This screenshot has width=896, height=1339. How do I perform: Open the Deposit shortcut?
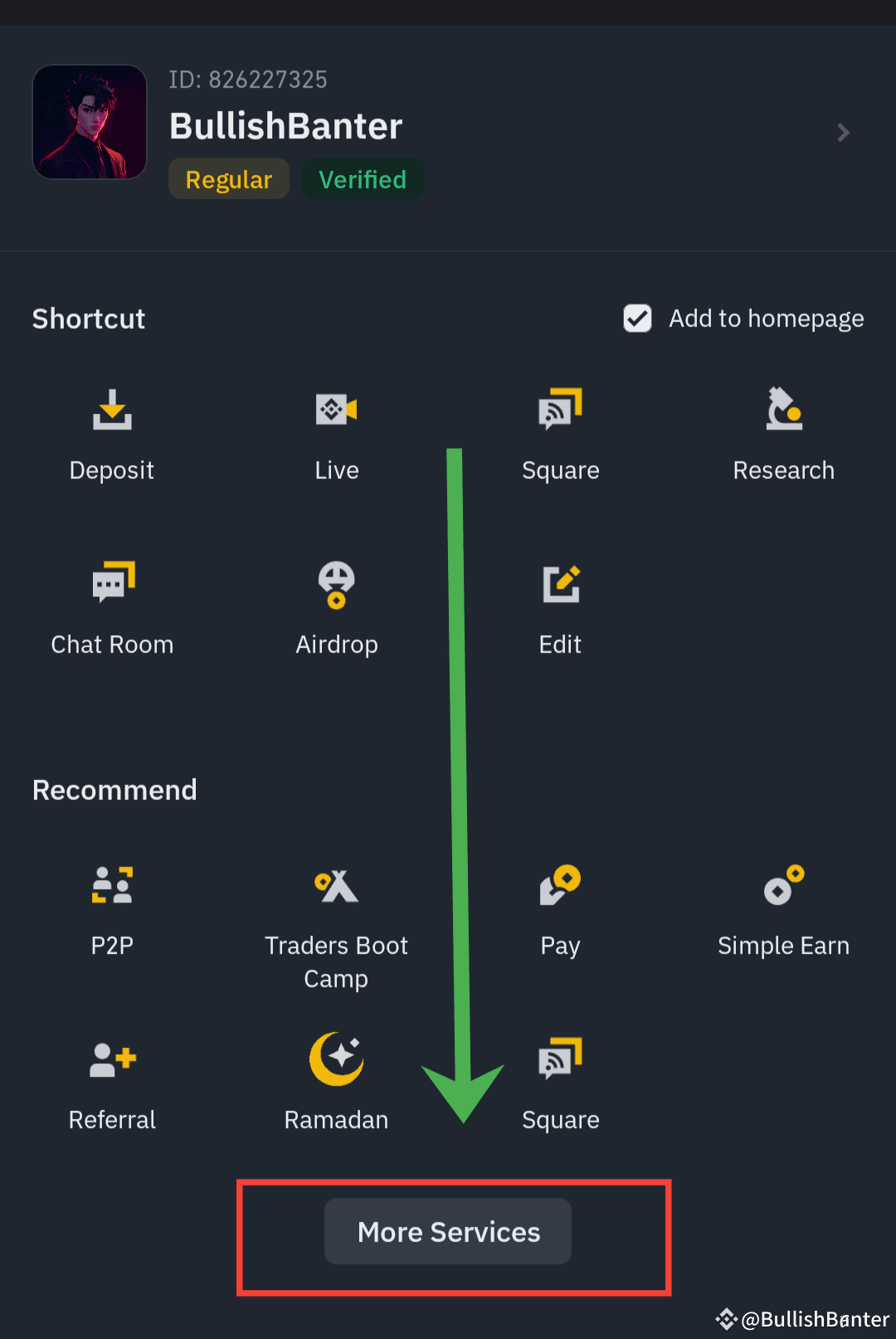(112, 431)
